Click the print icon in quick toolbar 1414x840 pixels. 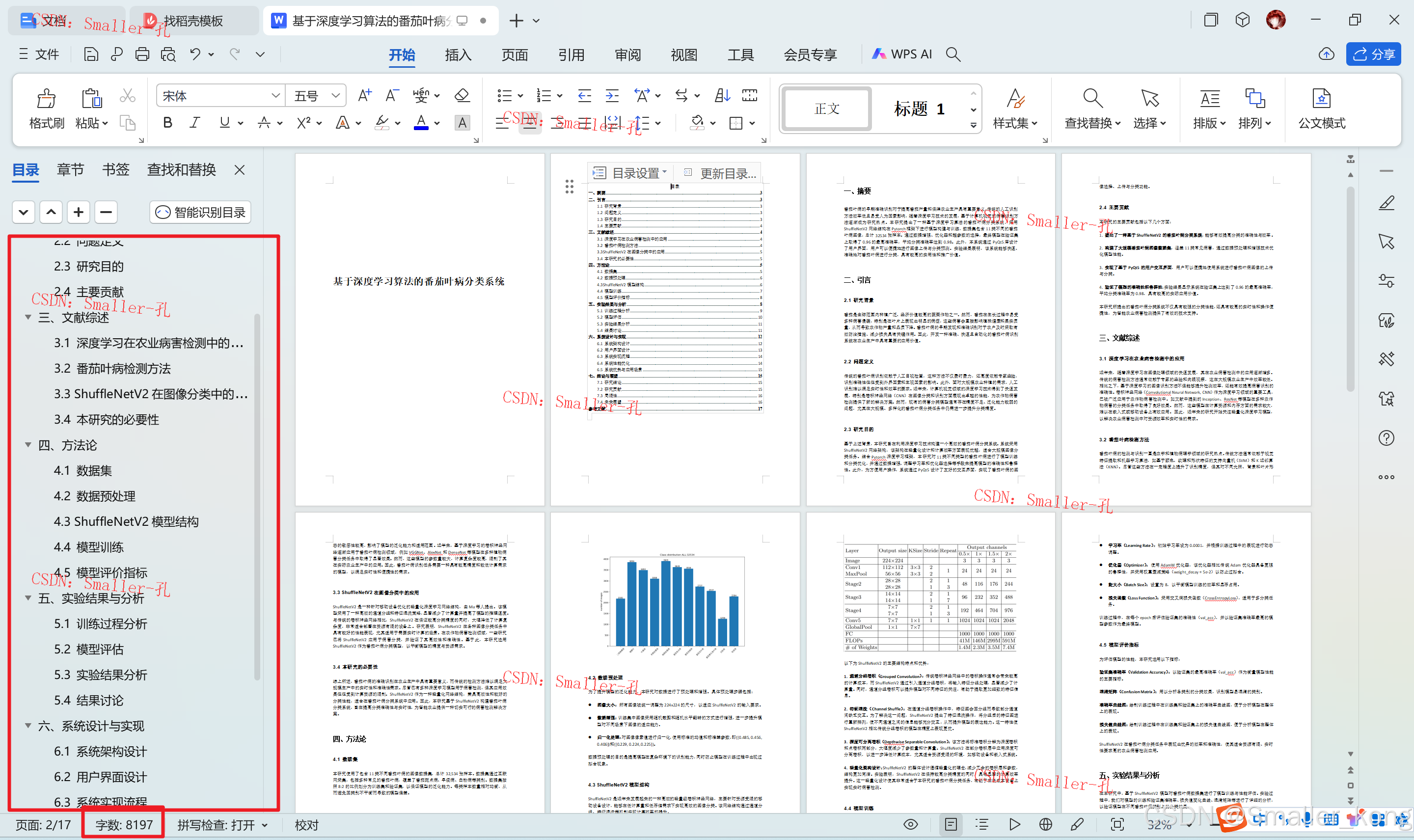pos(142,54)
